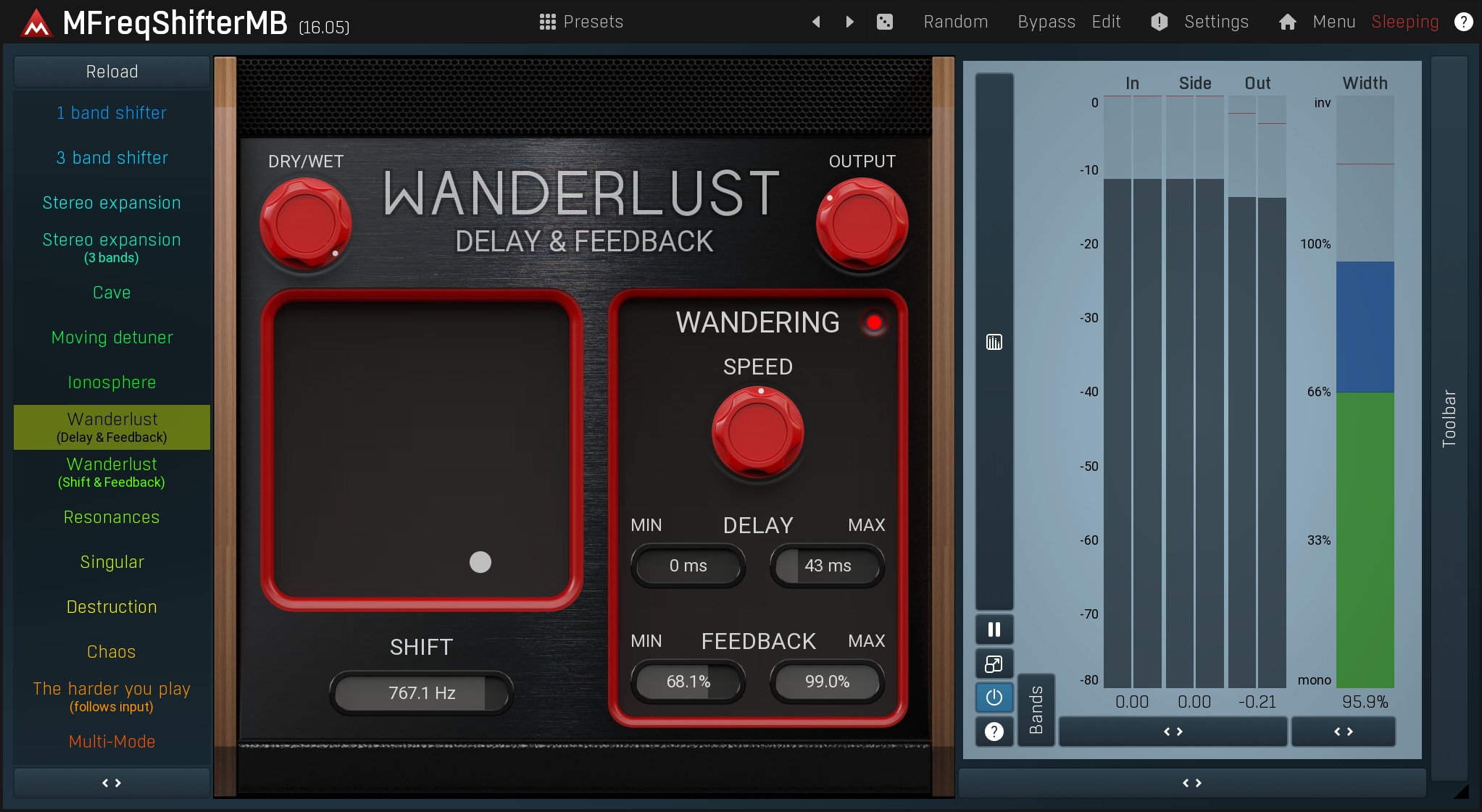Click feedback MAX 99.0% field

827,682
